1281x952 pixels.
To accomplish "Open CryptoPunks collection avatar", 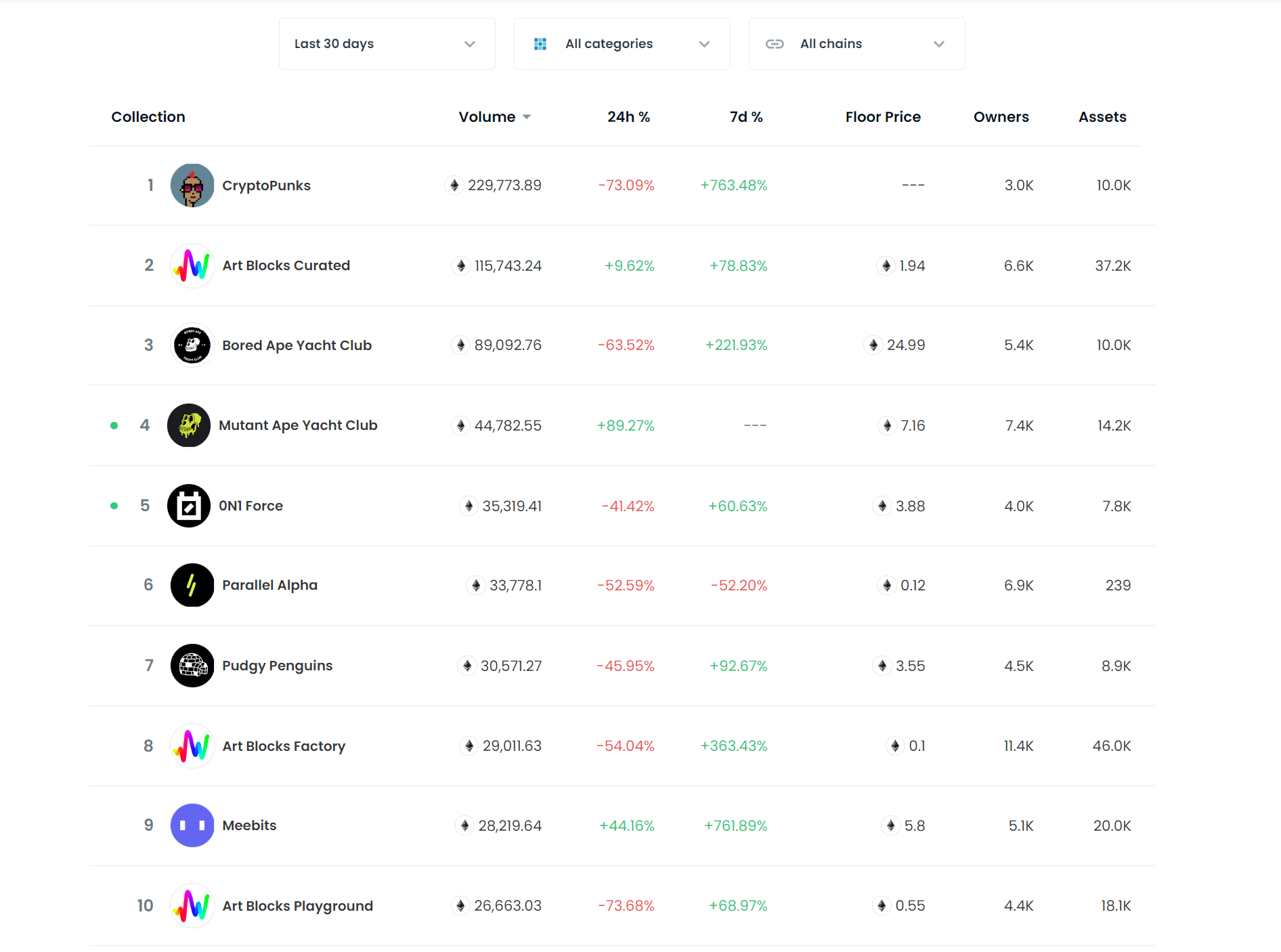I will tap(192, 186).
